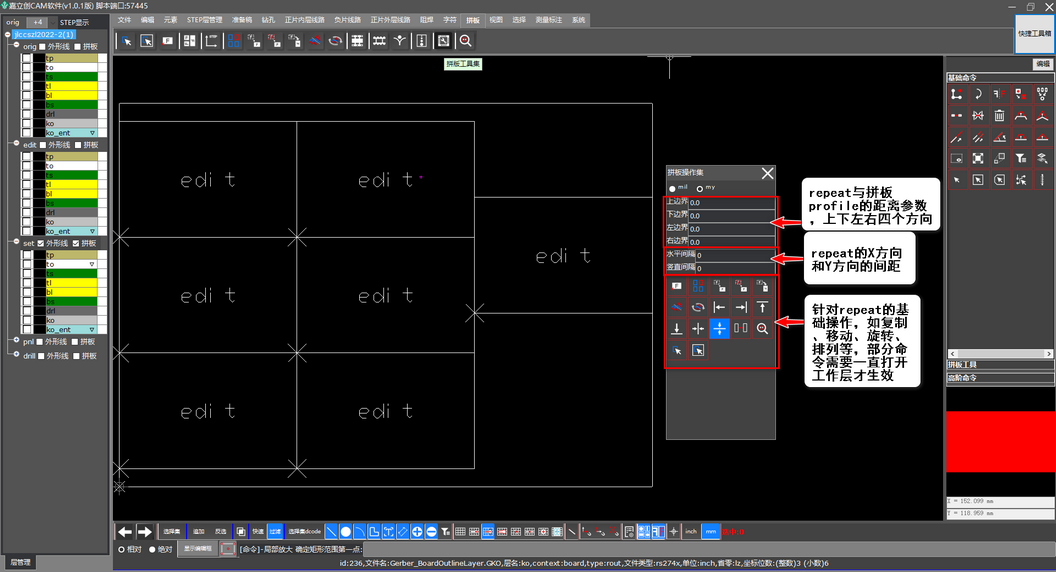The height and width of the screenshot is (572, 1056).
Task: Open the 文件 menu
Action: click(x=125, y=20)
